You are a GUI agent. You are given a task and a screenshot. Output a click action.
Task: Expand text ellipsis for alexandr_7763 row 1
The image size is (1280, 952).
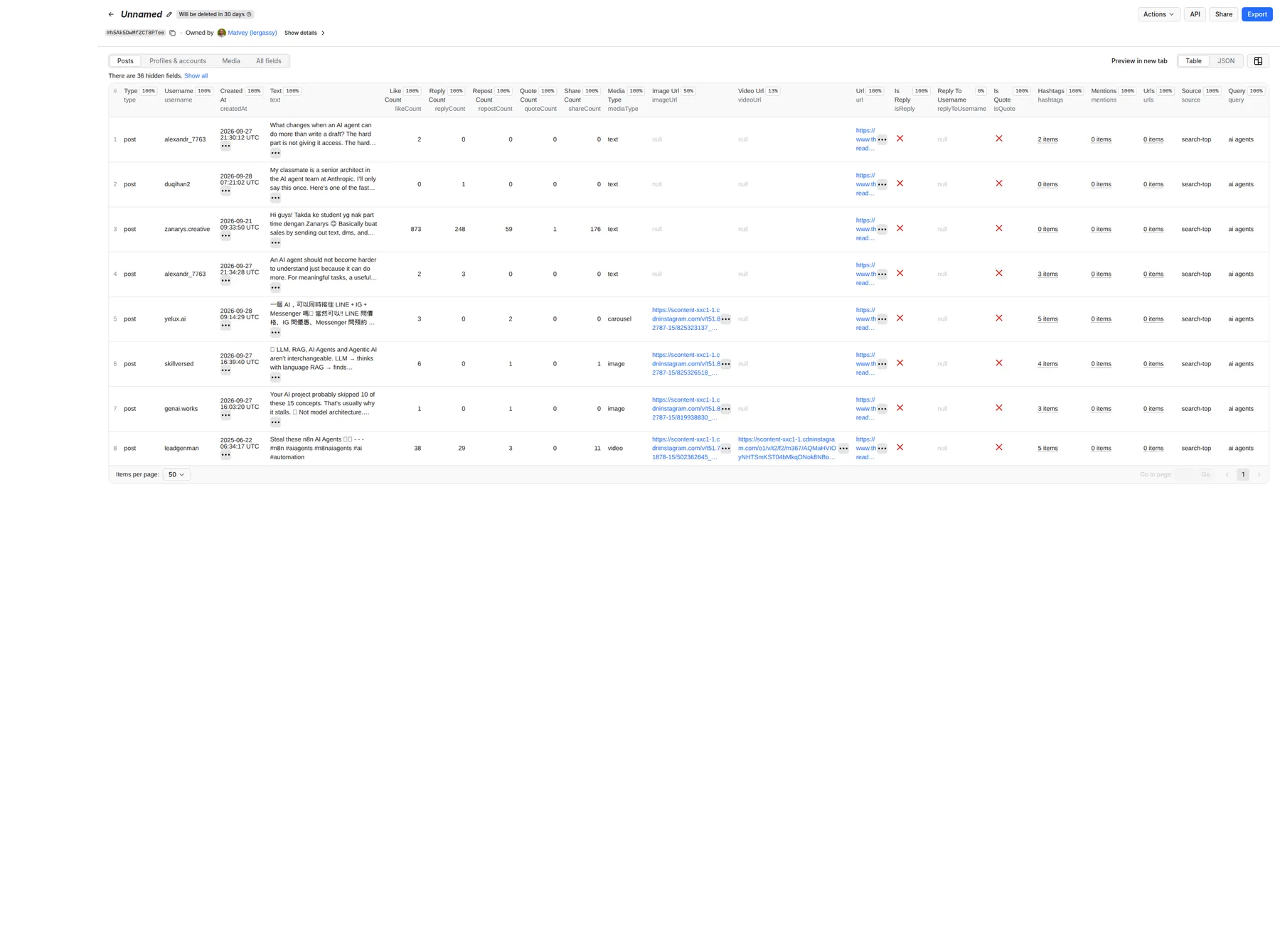click(275, 153)
